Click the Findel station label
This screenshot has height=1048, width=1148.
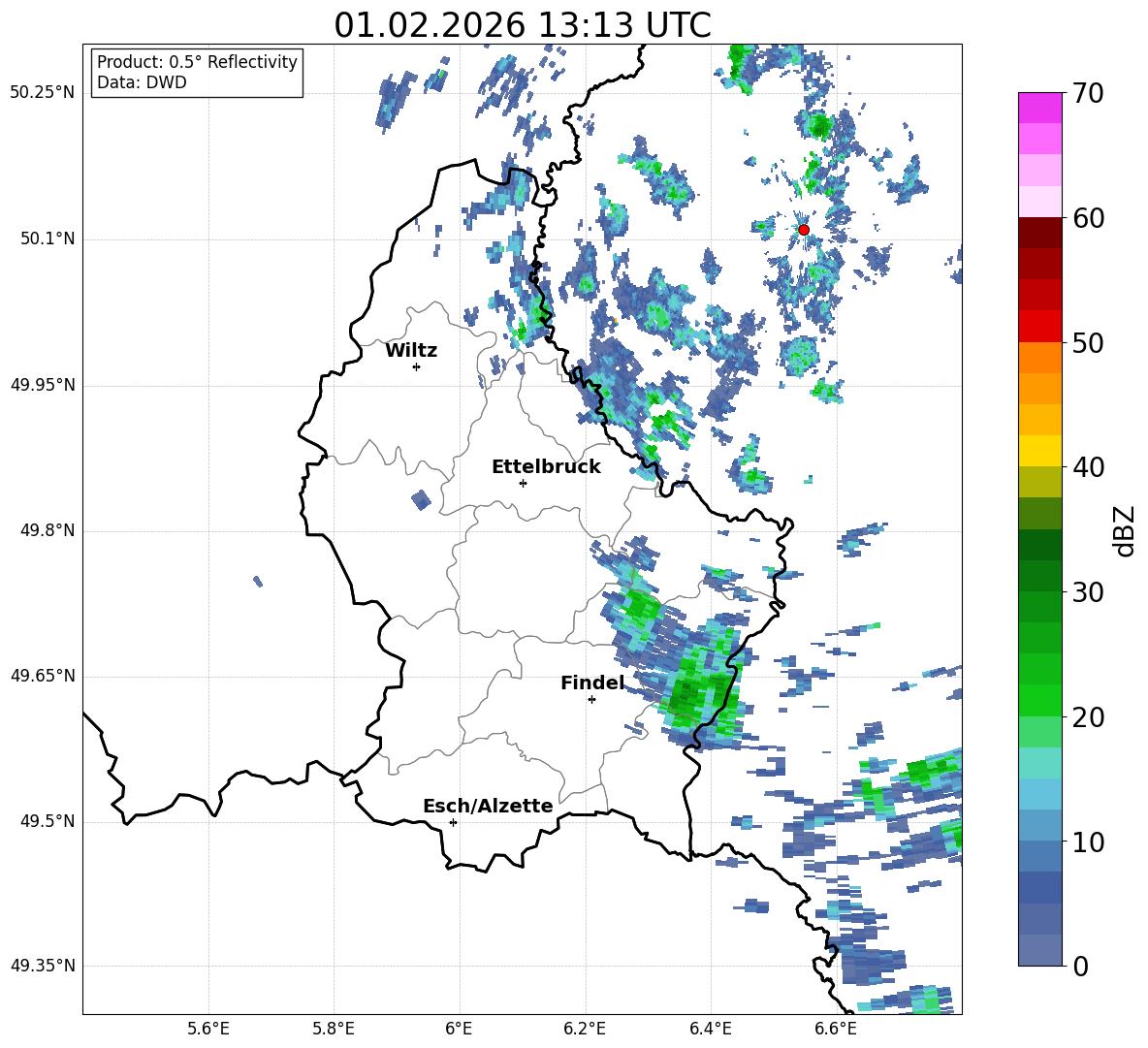click(x=592, y=683)
